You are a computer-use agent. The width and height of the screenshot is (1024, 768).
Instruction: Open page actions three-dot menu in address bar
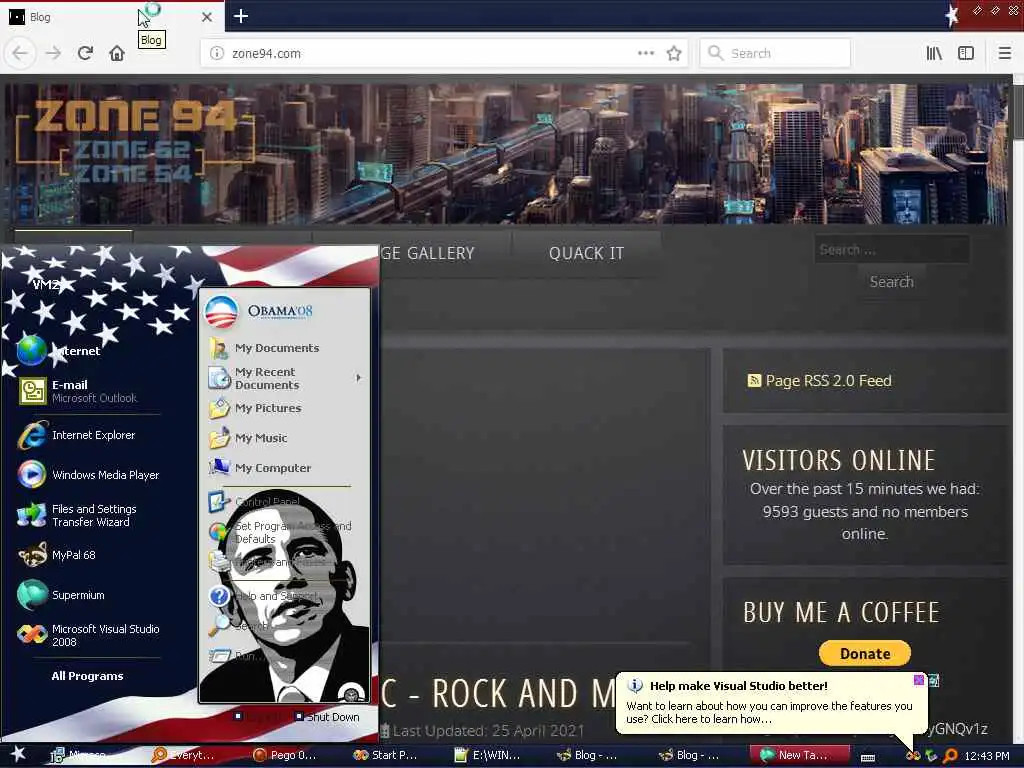coord(645,53)
